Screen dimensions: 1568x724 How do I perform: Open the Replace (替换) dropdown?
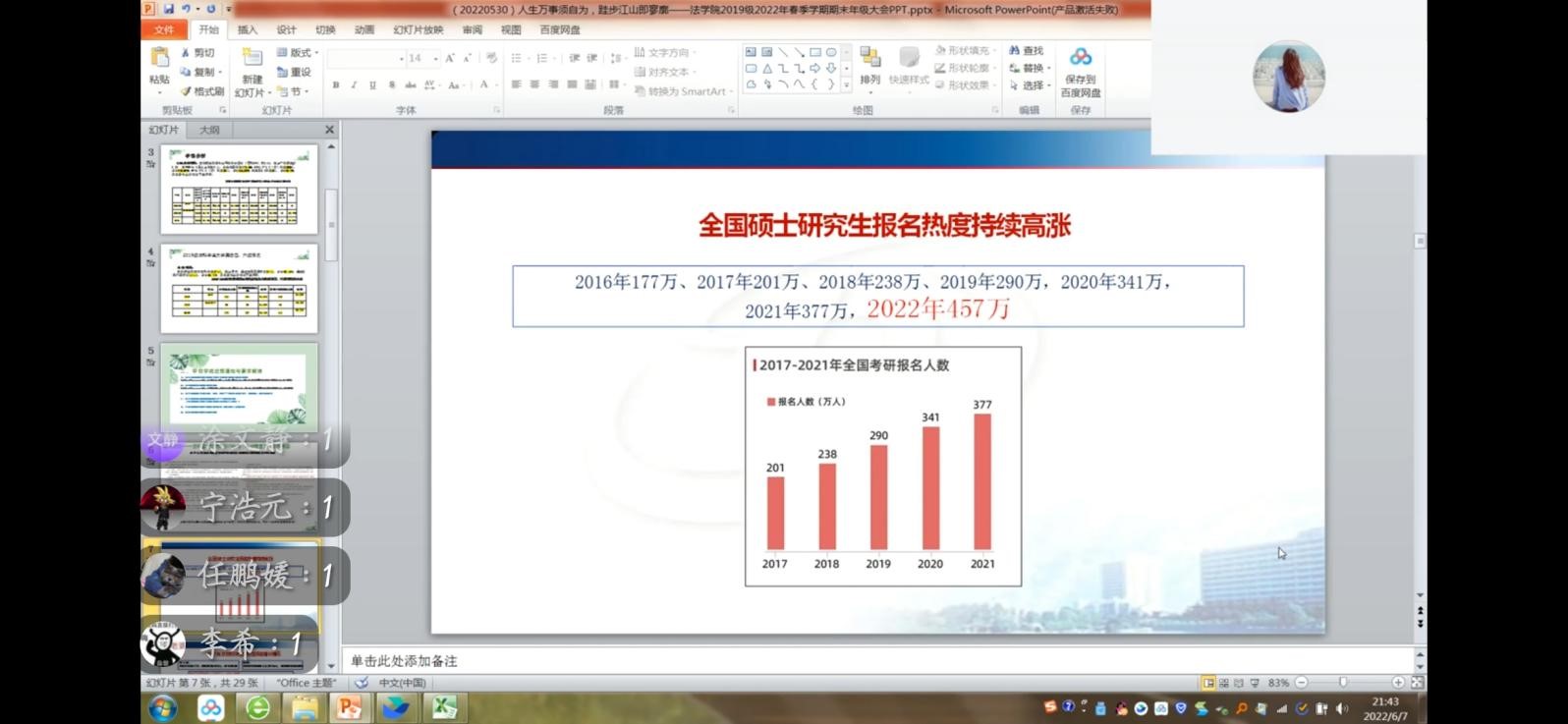[x=1030, y=68]
